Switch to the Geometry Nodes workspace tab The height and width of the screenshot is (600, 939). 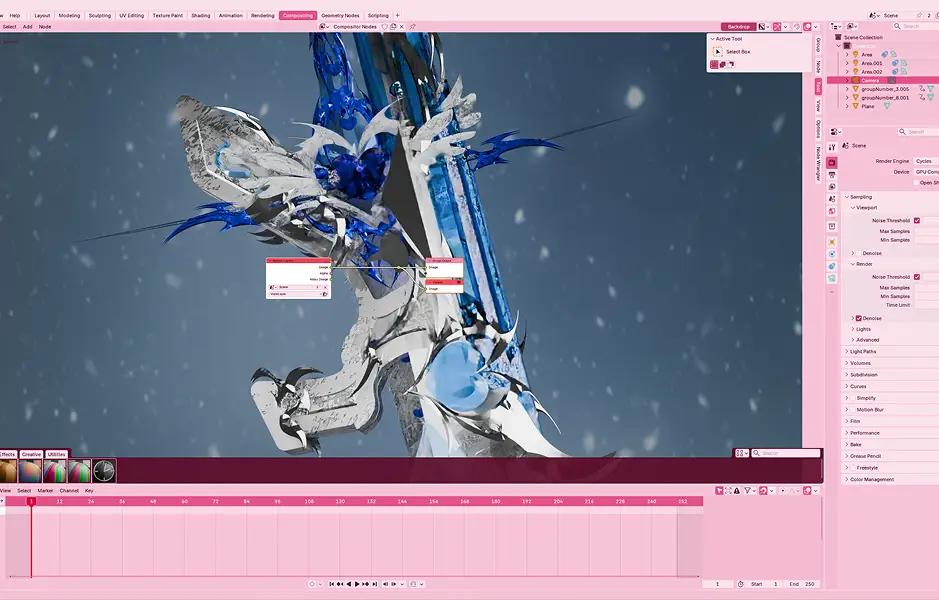[340, 16]
